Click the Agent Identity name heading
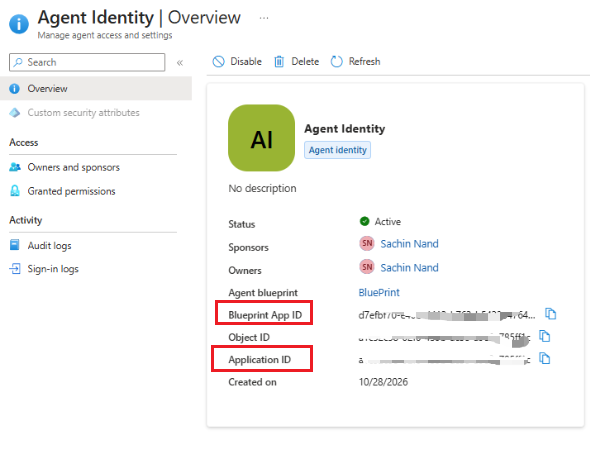The height and width of the screenshot is (453, 590). (345, 129)
